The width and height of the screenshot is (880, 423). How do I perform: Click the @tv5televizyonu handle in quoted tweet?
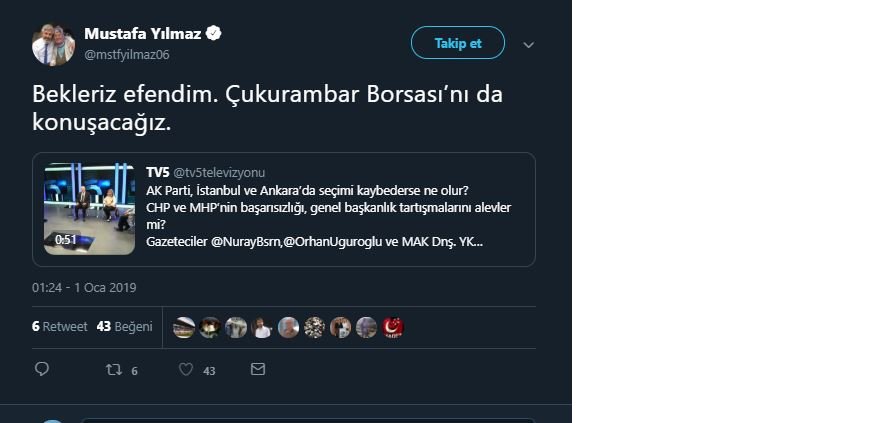click(219, 173)
